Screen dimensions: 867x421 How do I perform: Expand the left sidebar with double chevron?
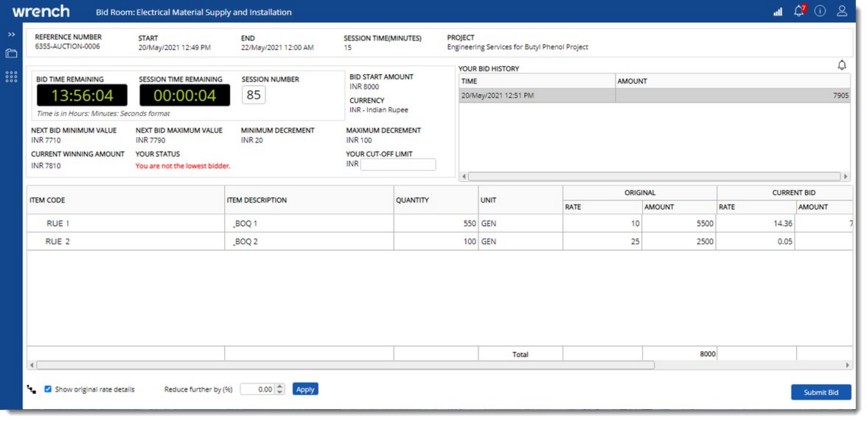point(11,34)
